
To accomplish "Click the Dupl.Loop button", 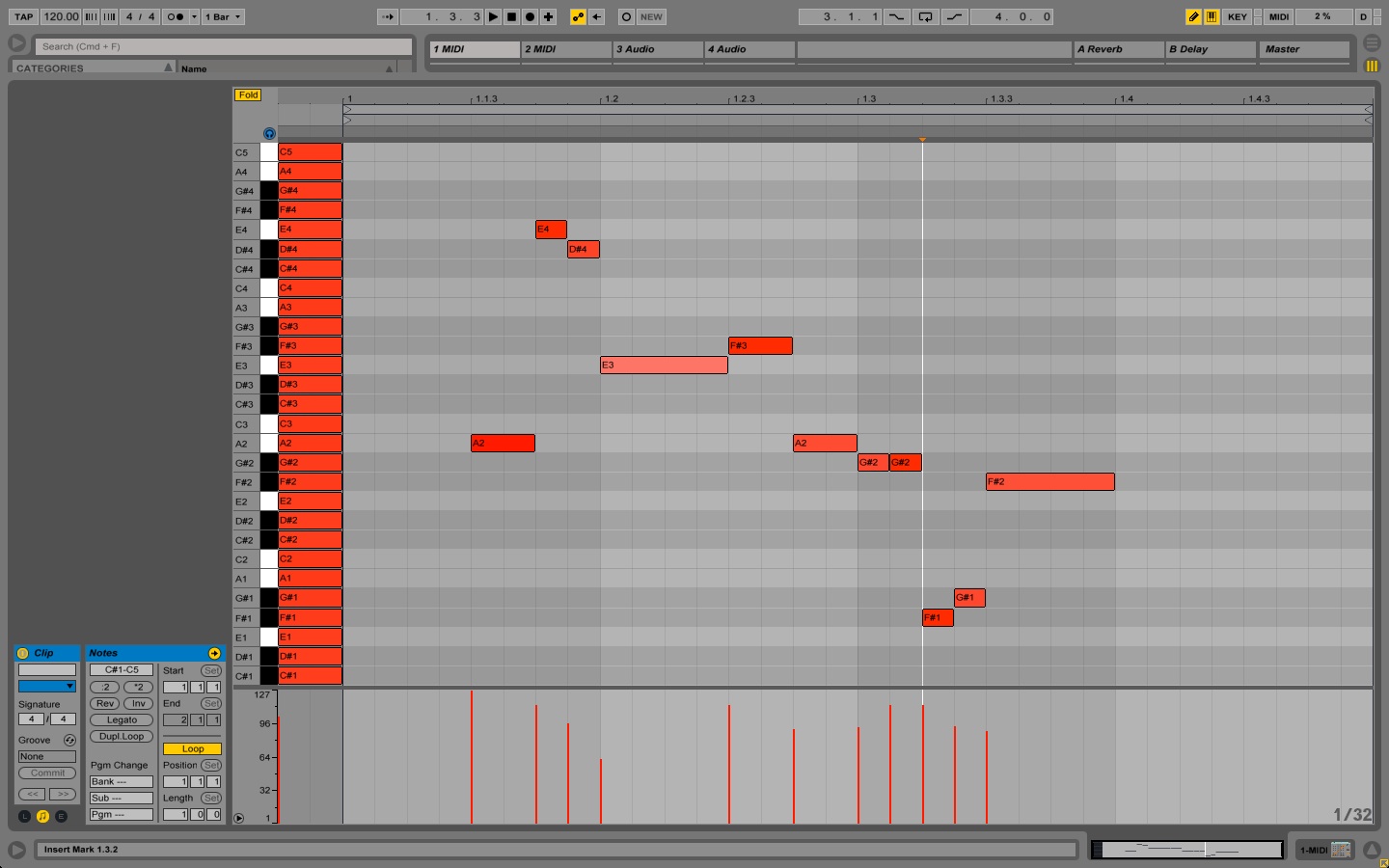I will (122, 736).
